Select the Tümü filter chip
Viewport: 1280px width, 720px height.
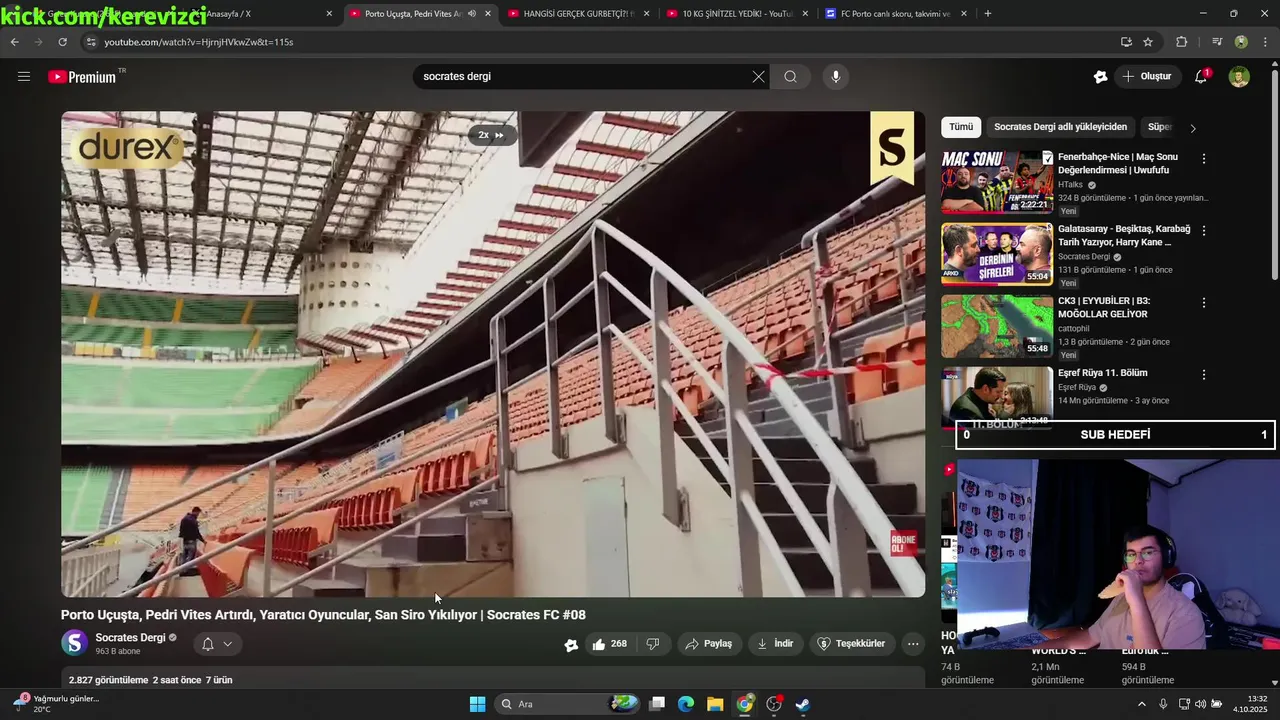[961, 127]
